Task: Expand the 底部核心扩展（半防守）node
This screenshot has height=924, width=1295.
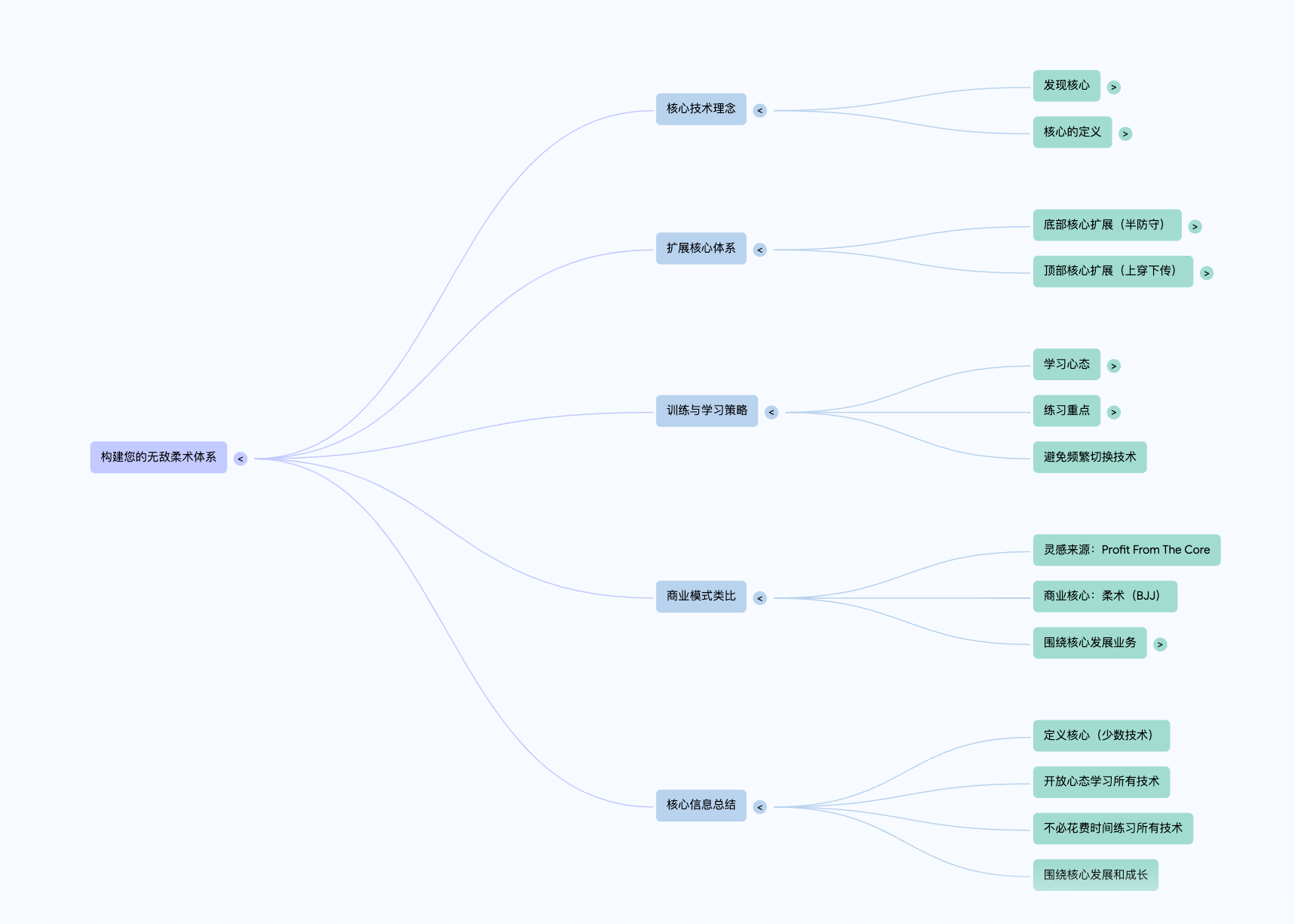Action: coord(1195,226)
